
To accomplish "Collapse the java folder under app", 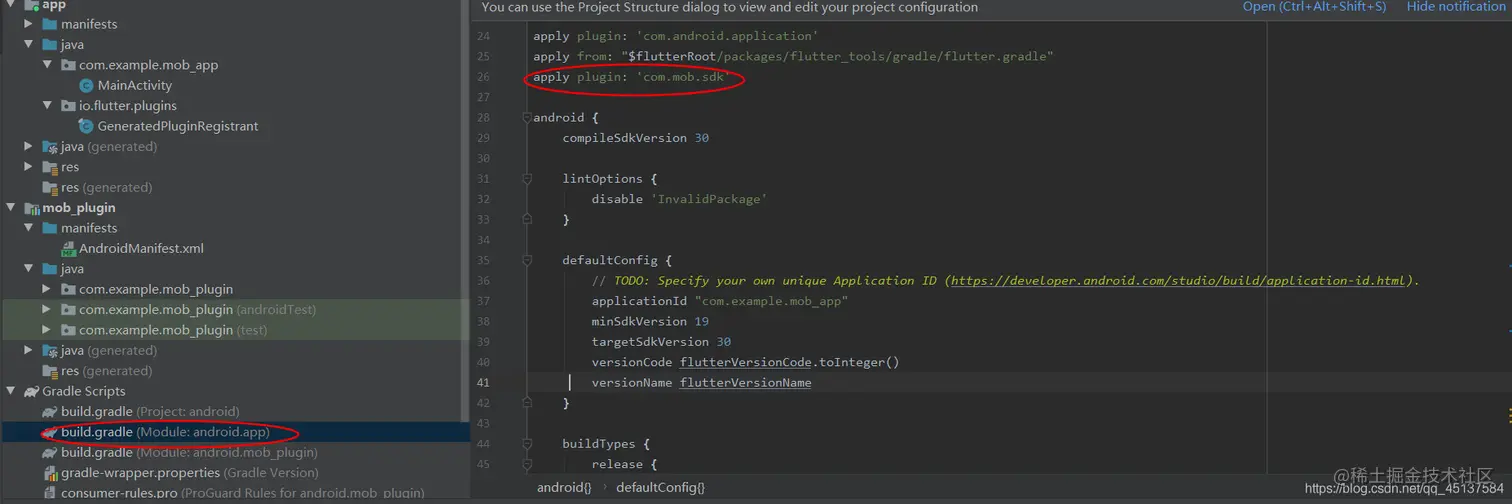I will [x=28, y=45].
